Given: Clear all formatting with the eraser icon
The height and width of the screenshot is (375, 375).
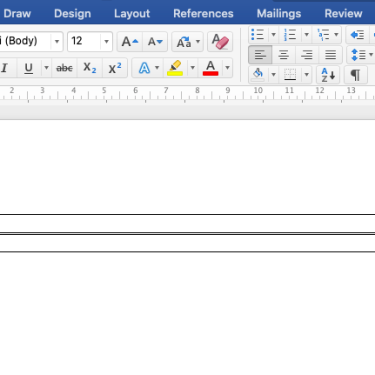Looking at the screenshot, I should point(220,42).
